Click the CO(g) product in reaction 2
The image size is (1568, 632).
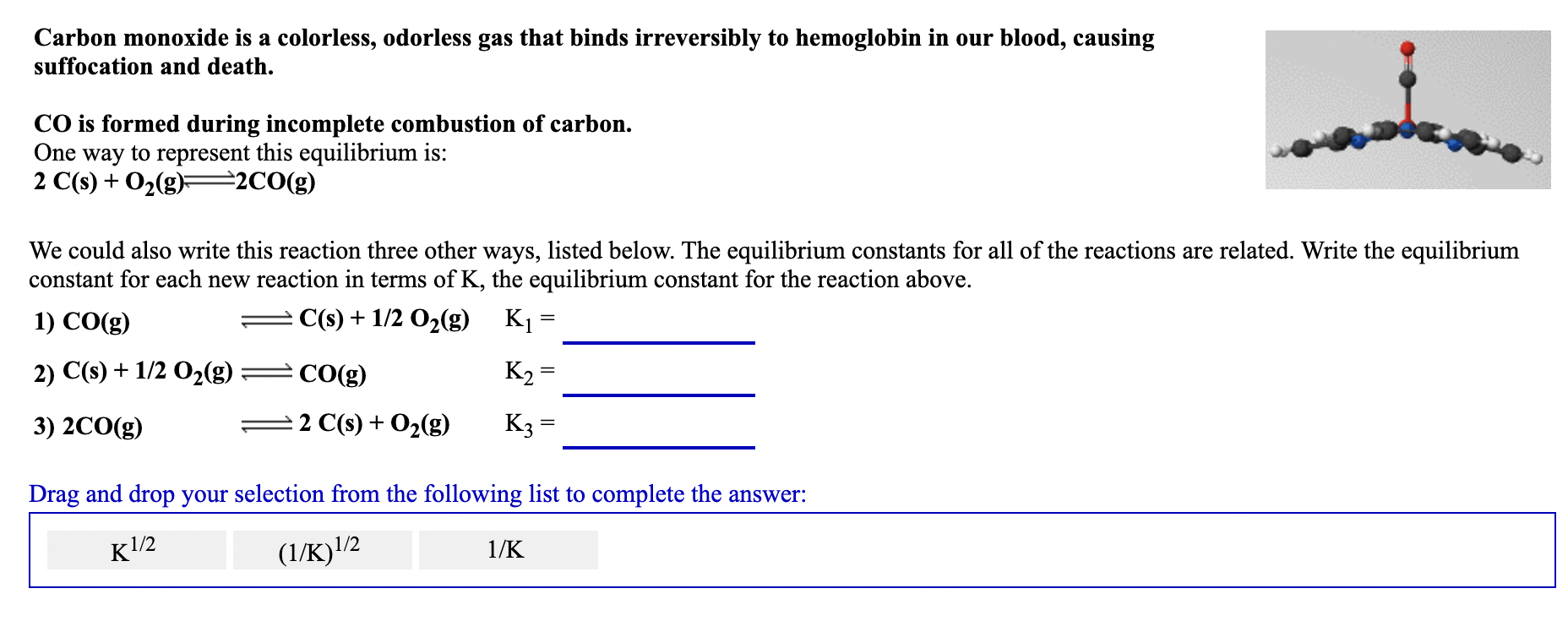click(x=333, y=373)
